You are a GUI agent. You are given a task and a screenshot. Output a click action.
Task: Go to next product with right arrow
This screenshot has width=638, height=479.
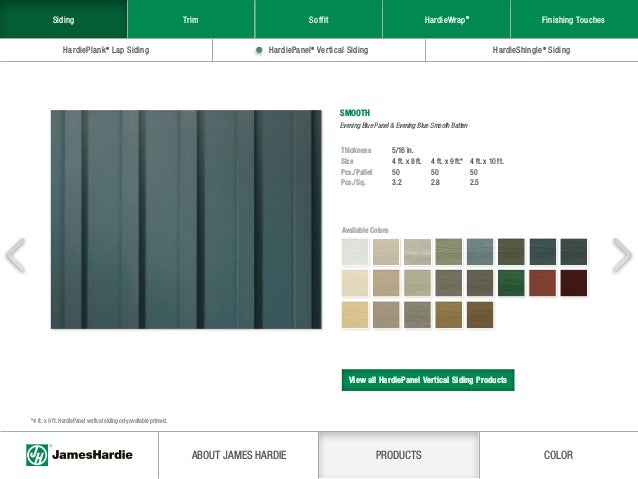pyautogui.click(x=622, y=255)
